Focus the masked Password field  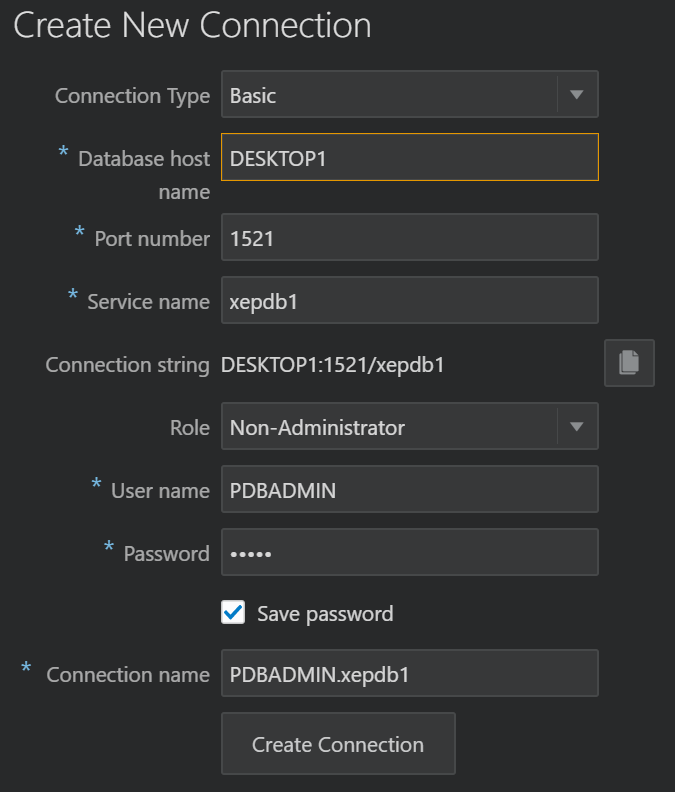coord(409,553)
